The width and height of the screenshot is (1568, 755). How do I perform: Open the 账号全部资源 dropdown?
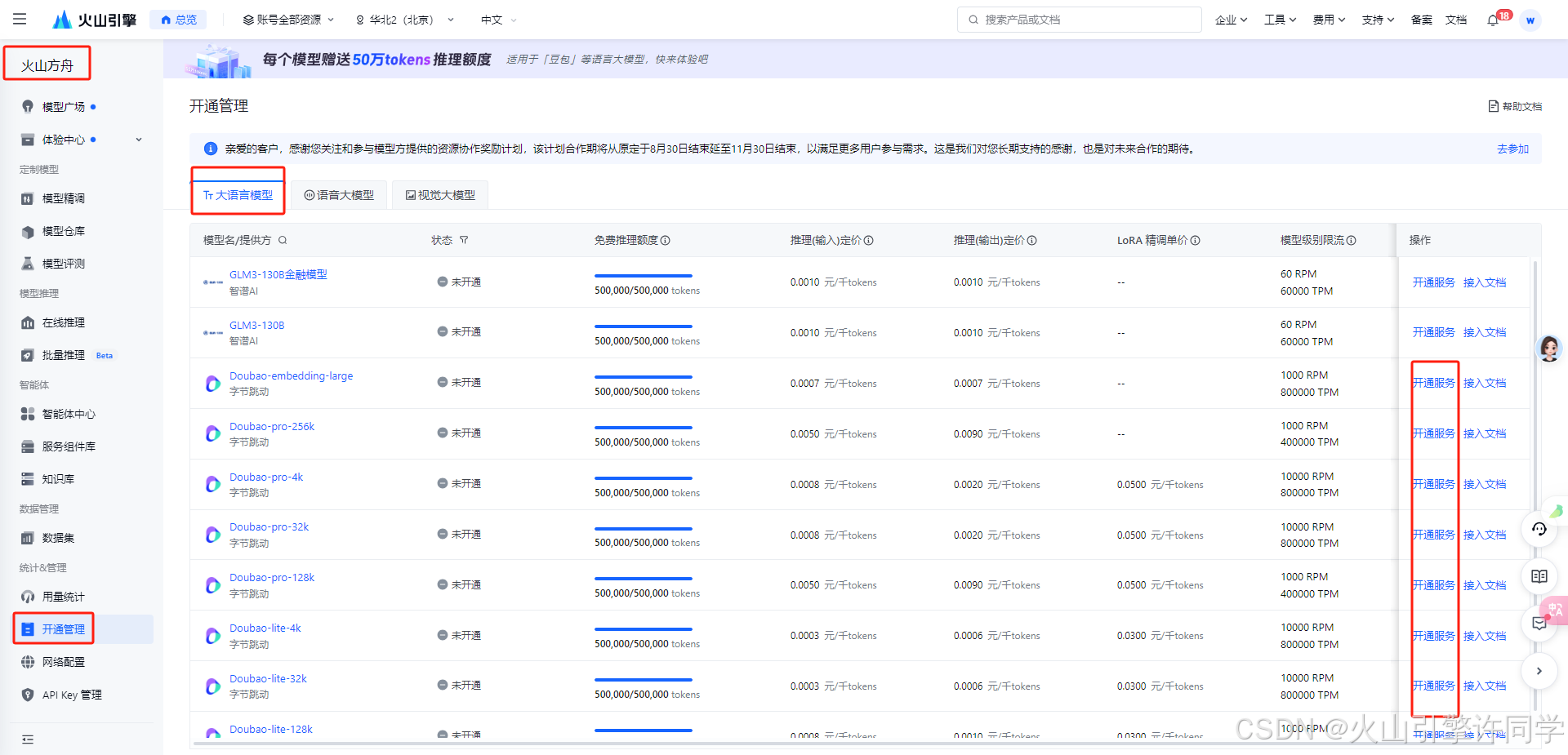pos(289,20)
